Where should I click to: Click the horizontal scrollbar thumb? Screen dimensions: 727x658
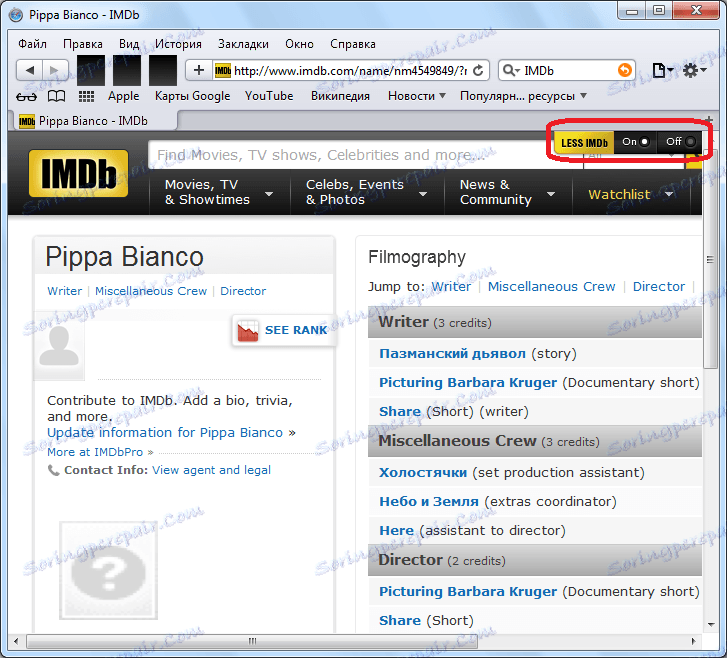[252, 642]
